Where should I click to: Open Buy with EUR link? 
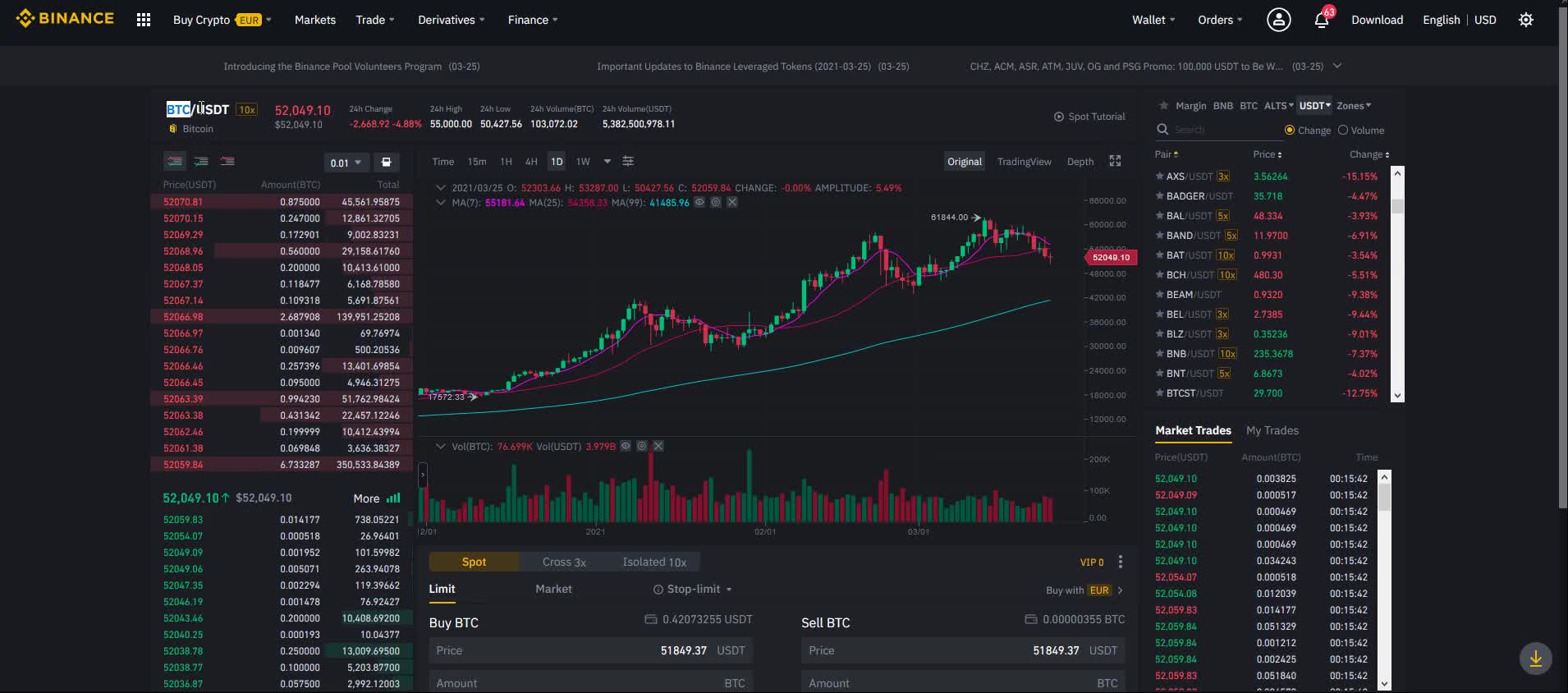[1084, 590]
